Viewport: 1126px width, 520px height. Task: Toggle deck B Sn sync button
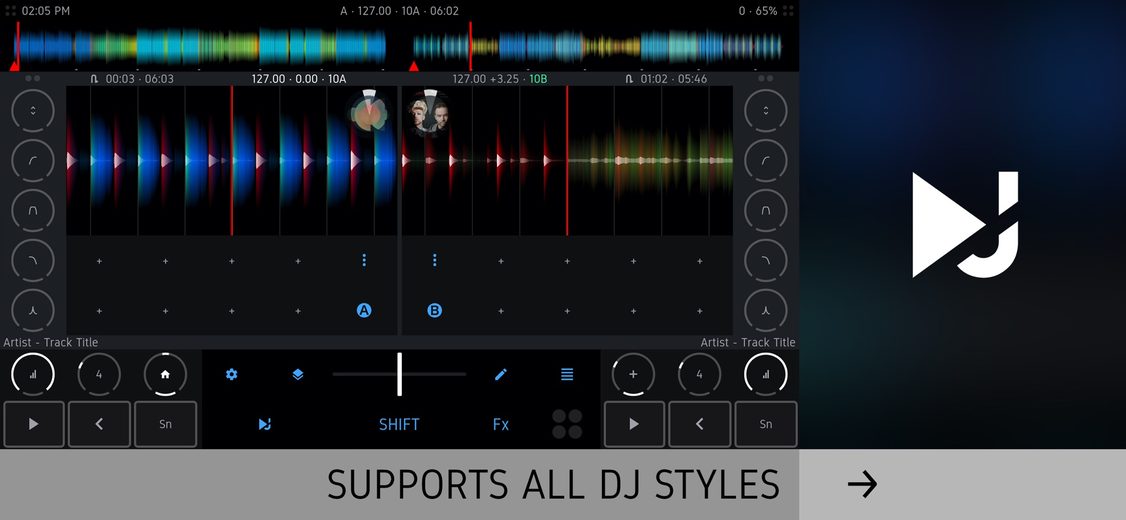[766, 424]
